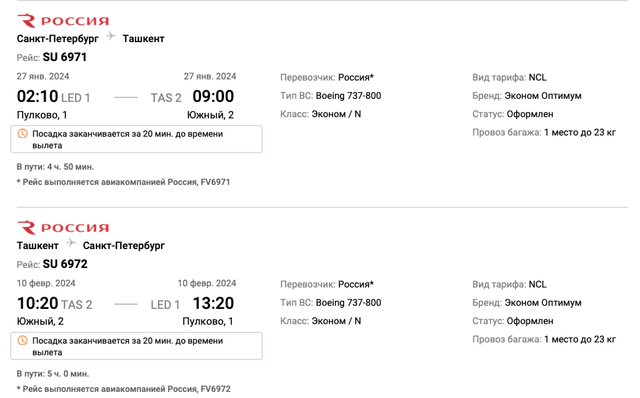Click the 09:00 arrival time at TAS
Screen dimensions: 640x398
(213, 97)
